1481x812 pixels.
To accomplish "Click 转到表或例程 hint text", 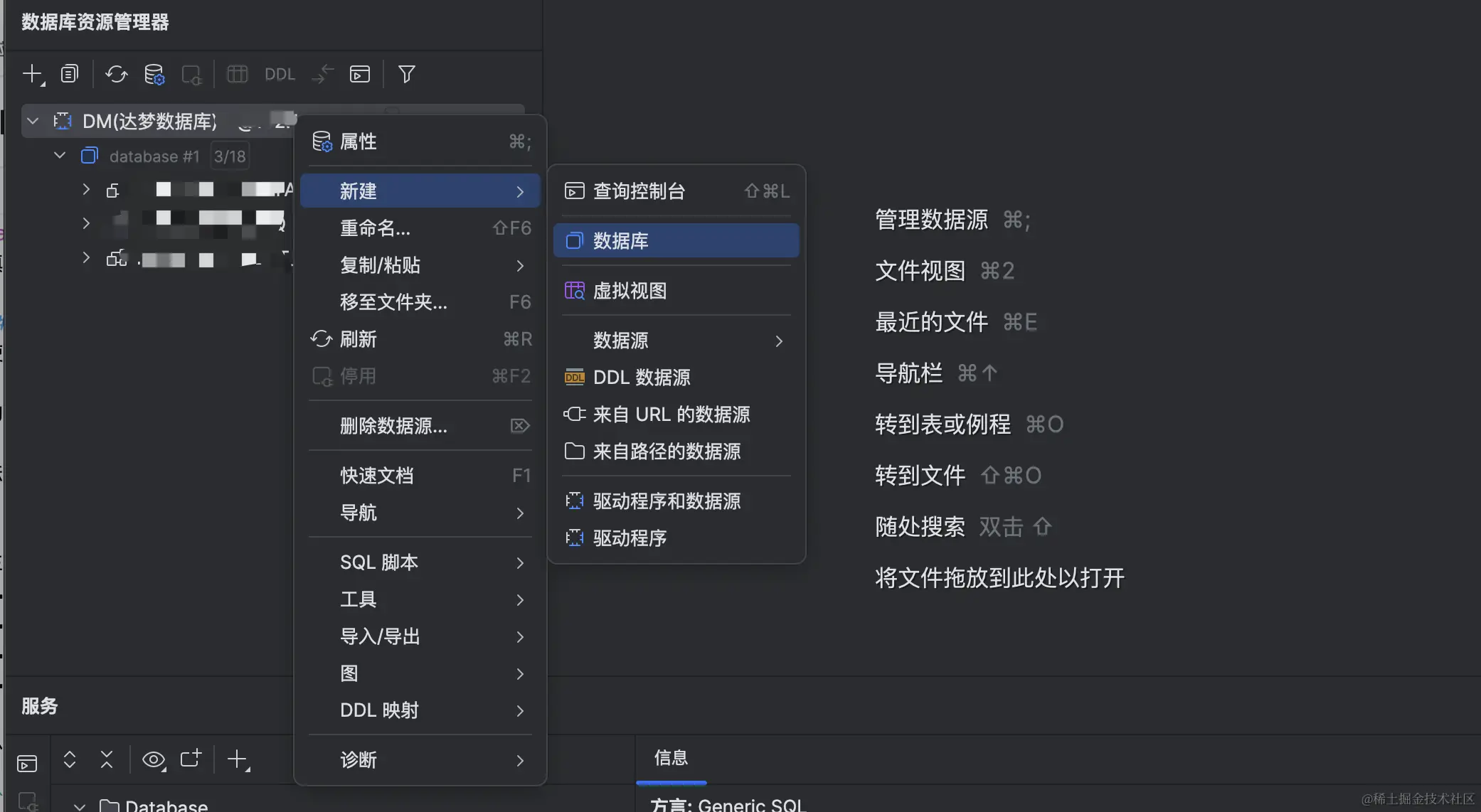I will click(943, 424).
